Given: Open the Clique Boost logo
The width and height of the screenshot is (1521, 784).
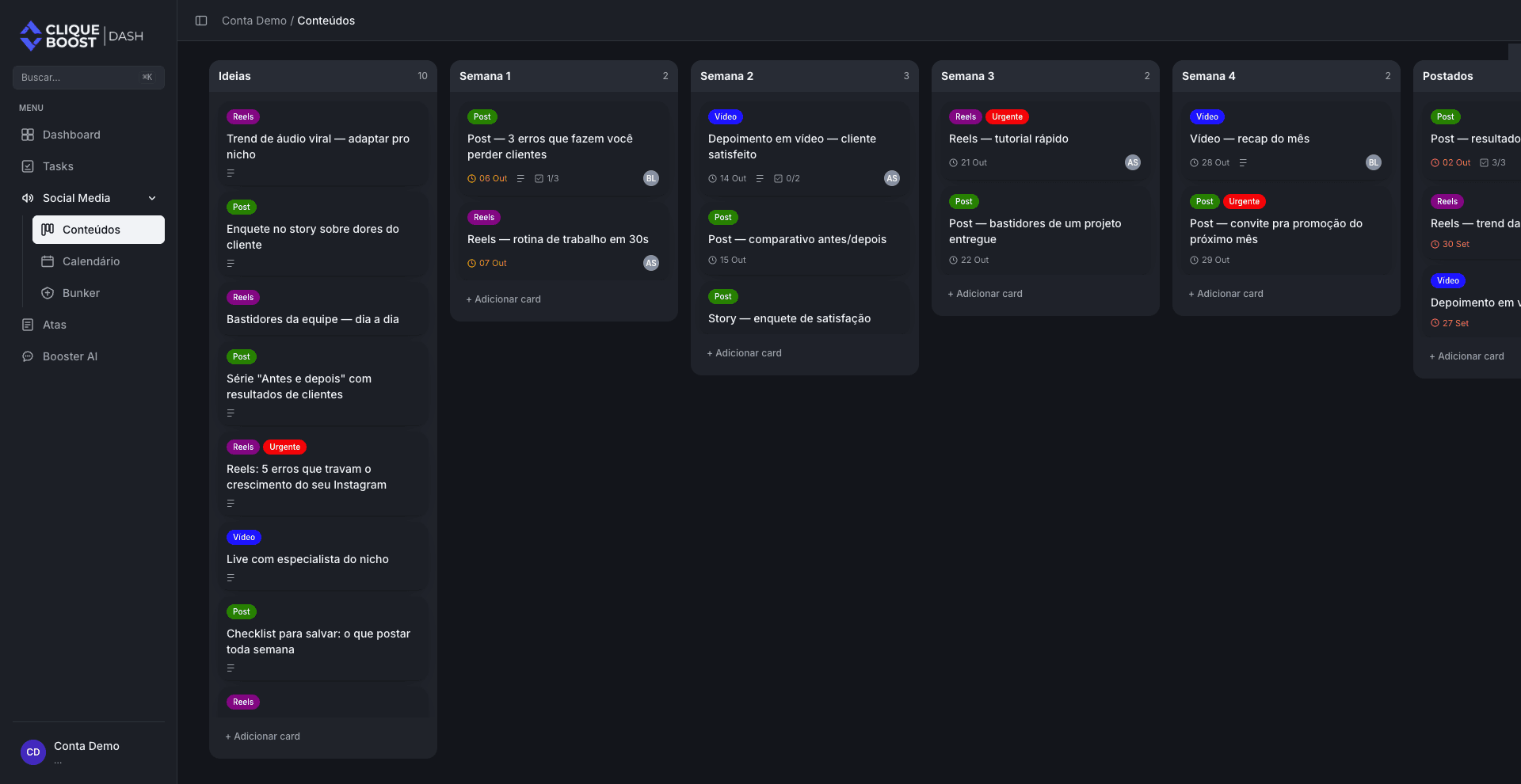Looking at the screenshot, I should [82, 36].
